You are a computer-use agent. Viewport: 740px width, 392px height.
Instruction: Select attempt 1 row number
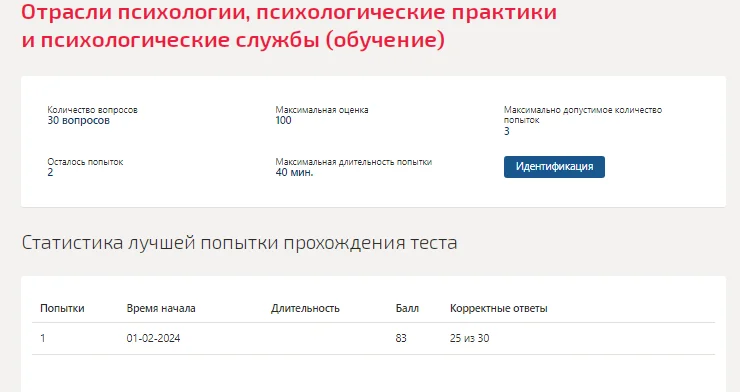coord(43,338)
